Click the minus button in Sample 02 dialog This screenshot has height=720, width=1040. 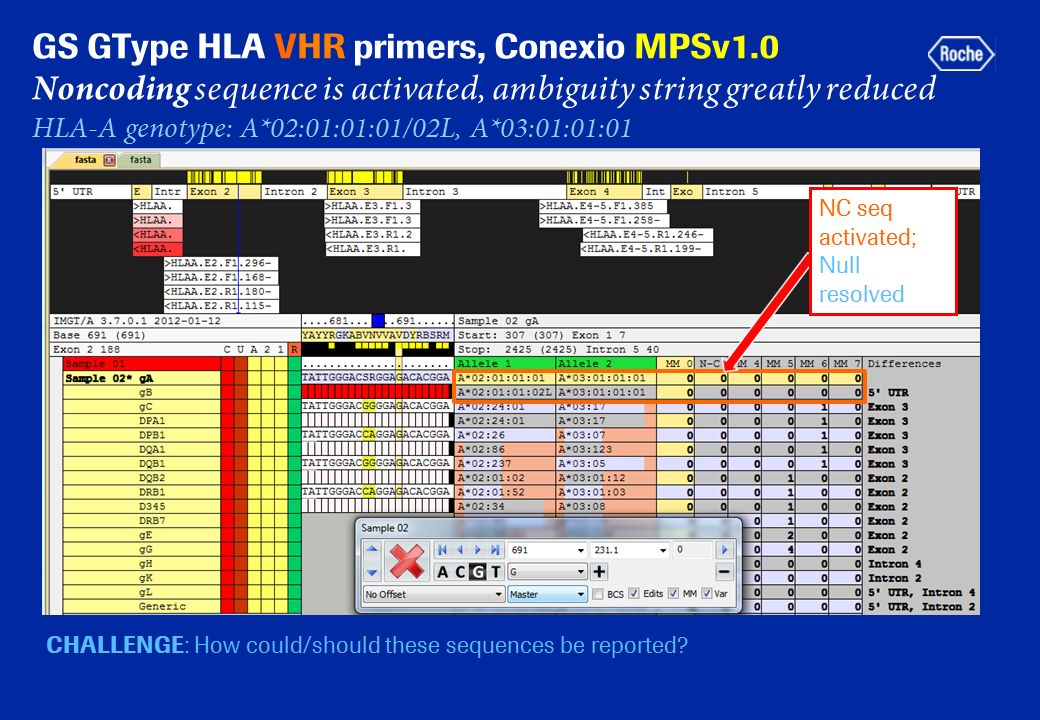click(724, 571)
